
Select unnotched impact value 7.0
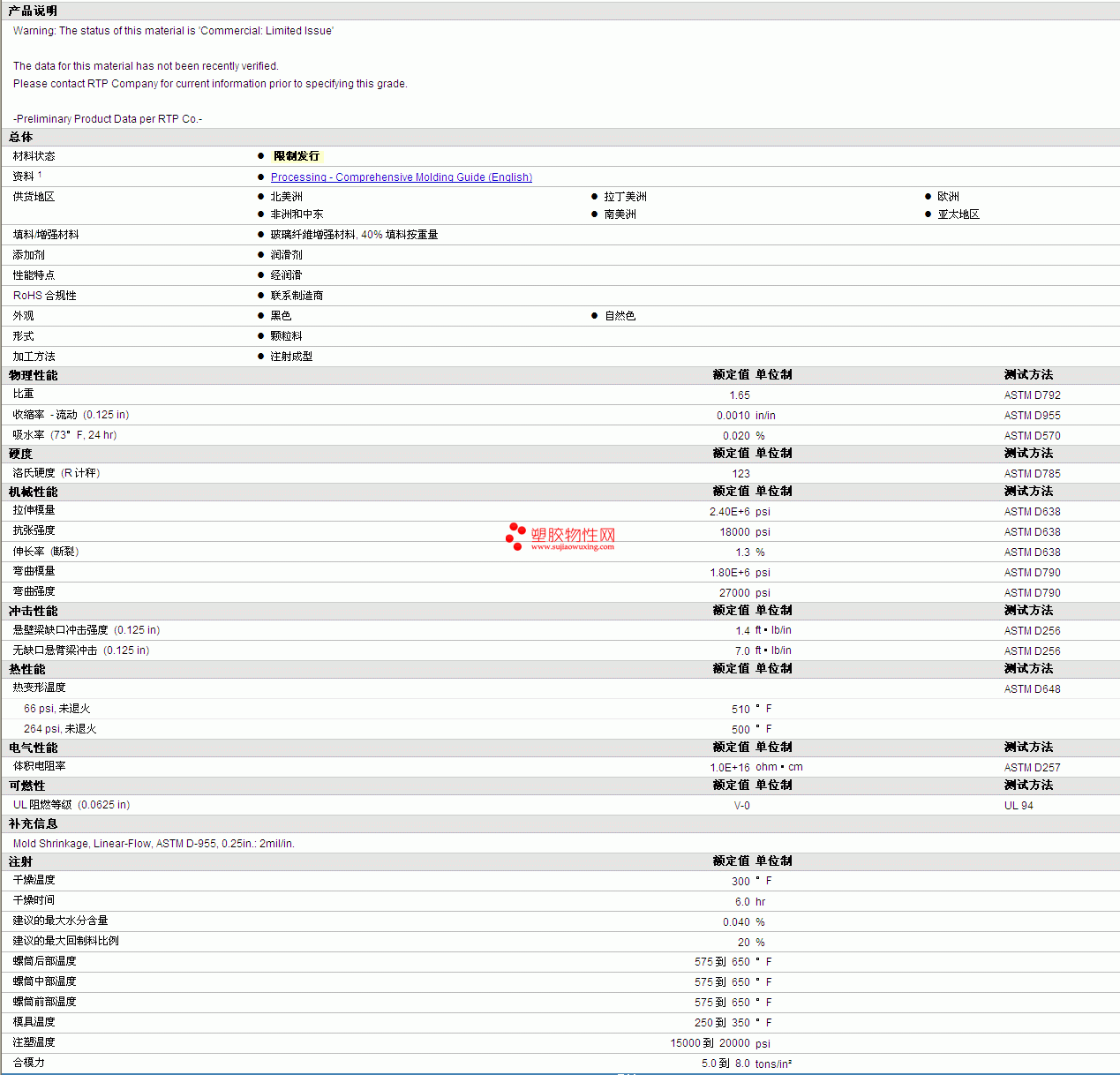743,651
